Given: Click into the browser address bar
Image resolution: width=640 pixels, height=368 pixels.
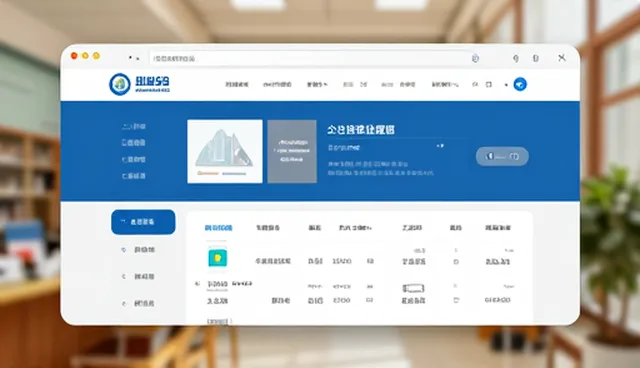Looking at the screenshot, I should (x=314, y=58).
